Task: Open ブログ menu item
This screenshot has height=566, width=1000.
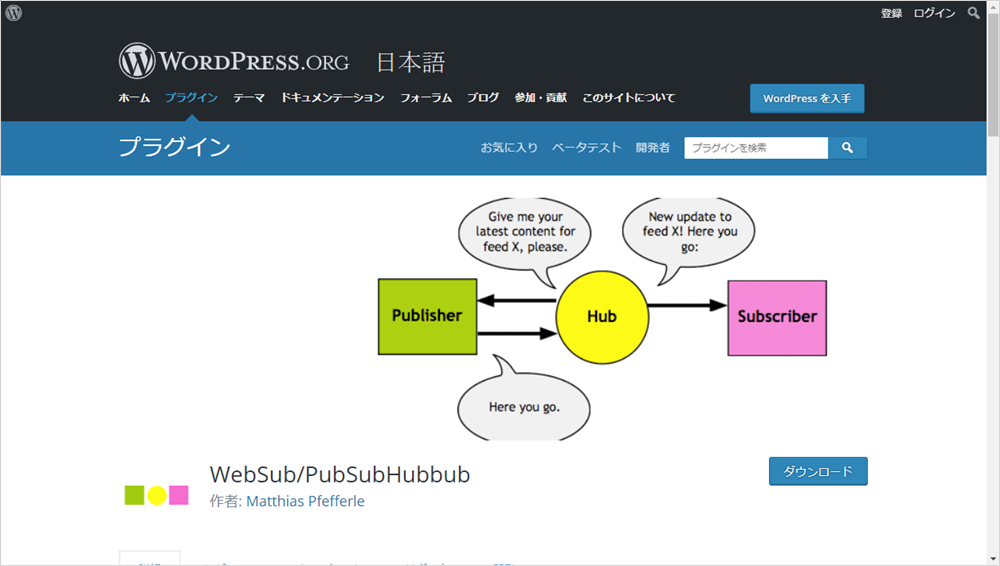Action: point(483,98)
